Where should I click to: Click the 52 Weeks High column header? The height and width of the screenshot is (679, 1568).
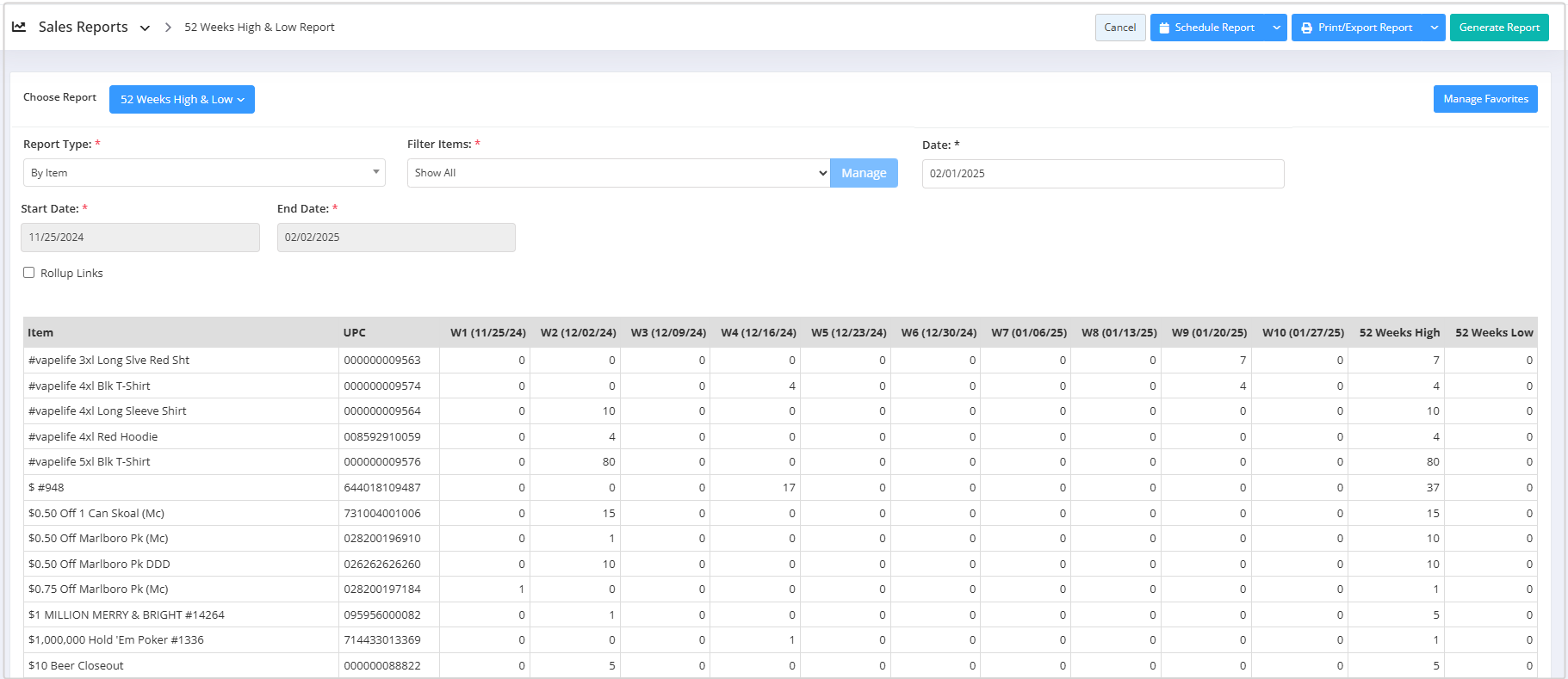[1398, 333]
